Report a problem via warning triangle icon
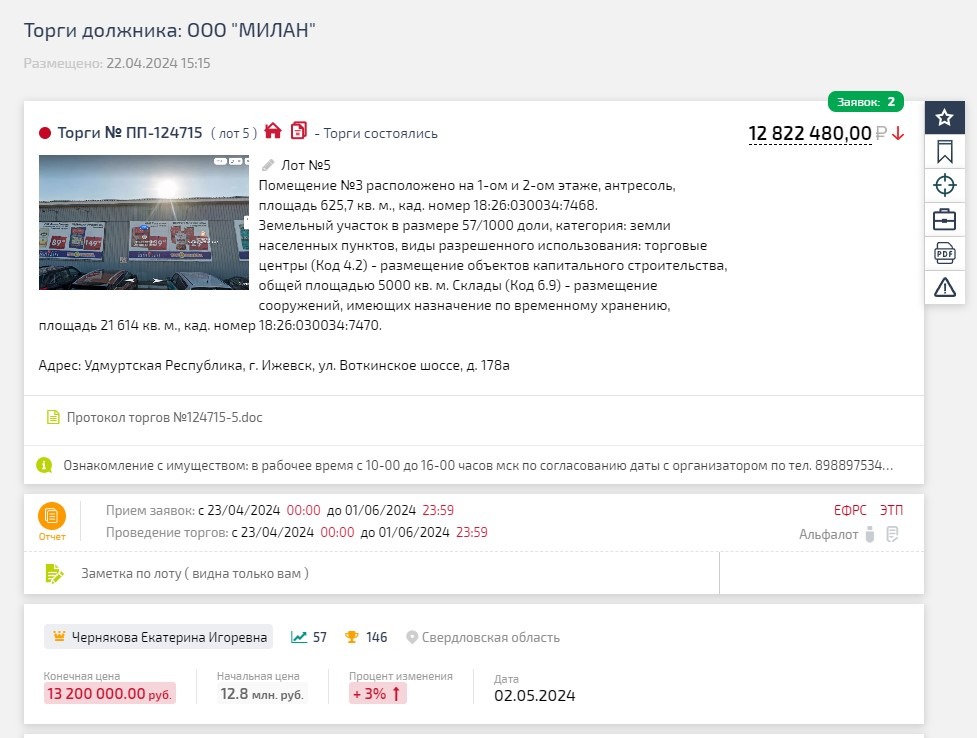The image size is (977, 738). pyautogui.click(x=944, y=287)
